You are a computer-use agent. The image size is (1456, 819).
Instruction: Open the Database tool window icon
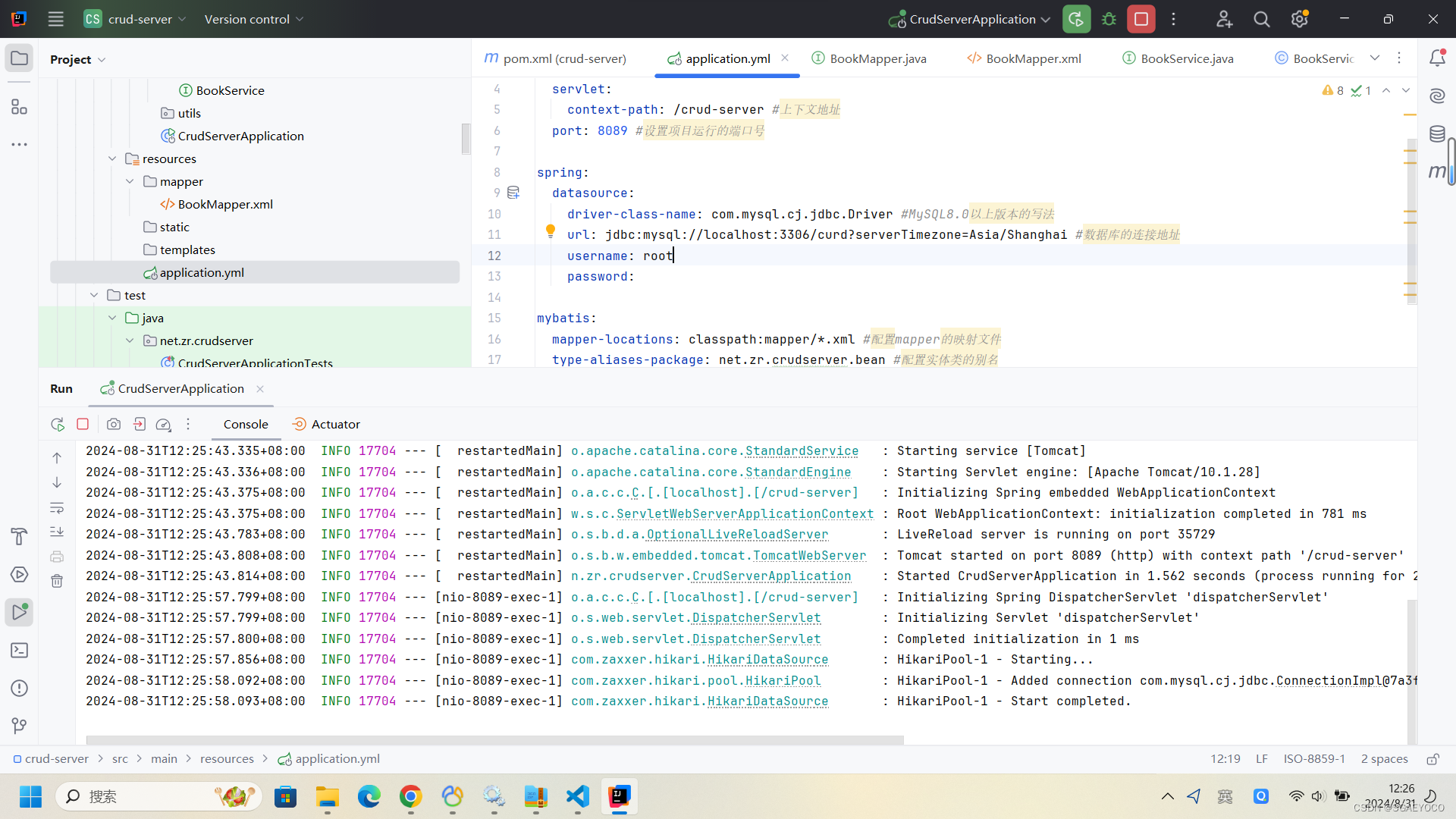[1437, 134]
